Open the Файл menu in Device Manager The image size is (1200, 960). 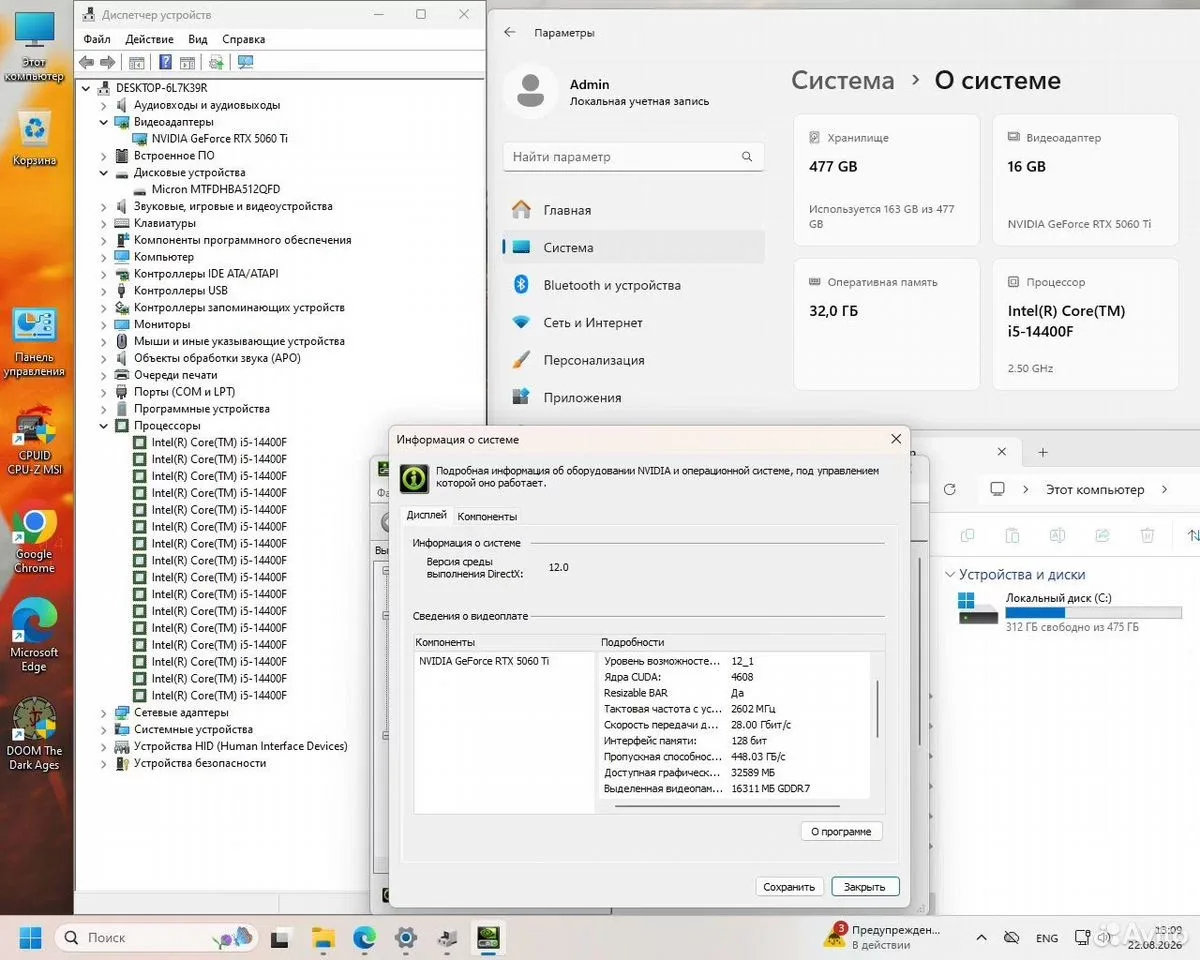coord(97,39)
